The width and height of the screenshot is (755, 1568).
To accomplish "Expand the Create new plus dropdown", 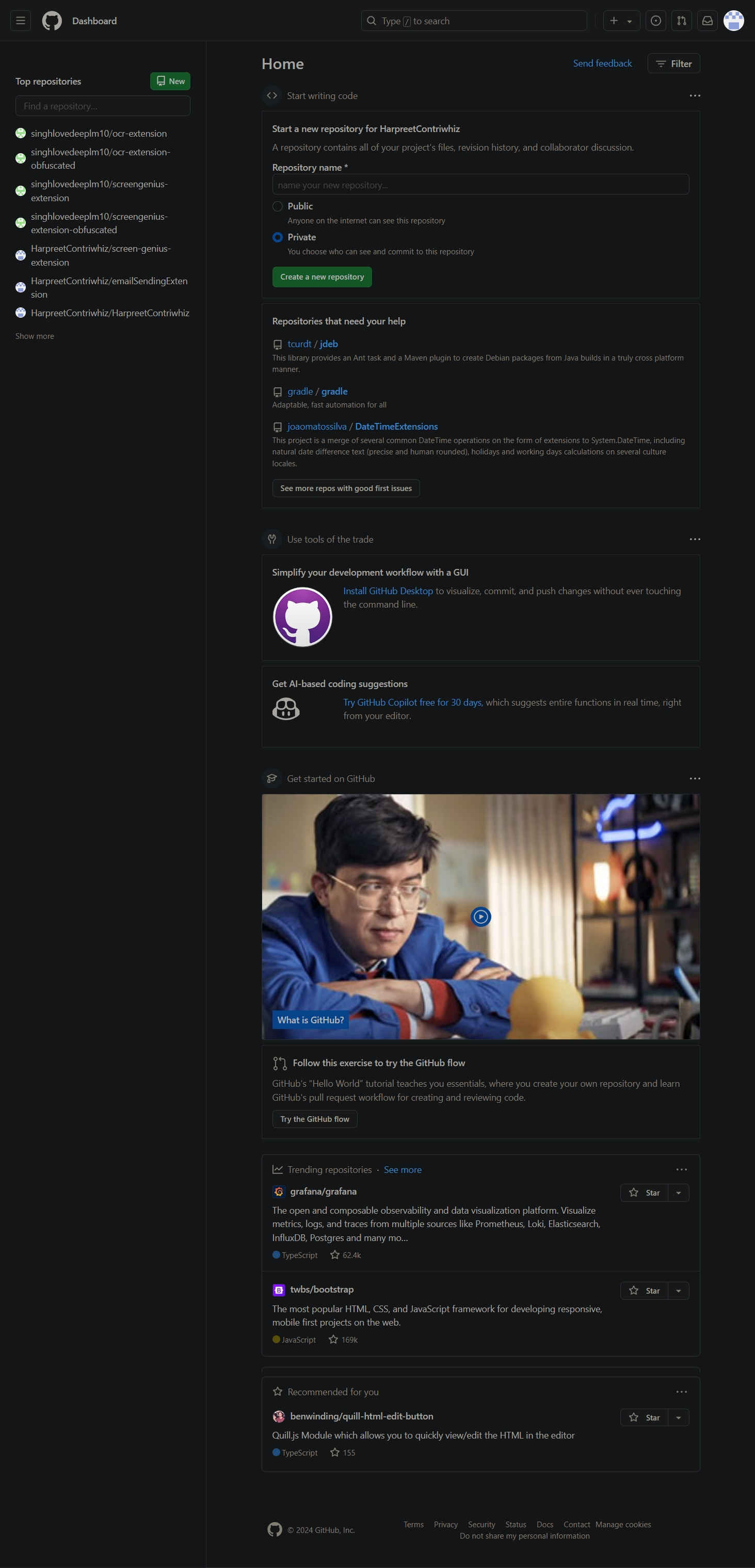I will click(621, 21).
